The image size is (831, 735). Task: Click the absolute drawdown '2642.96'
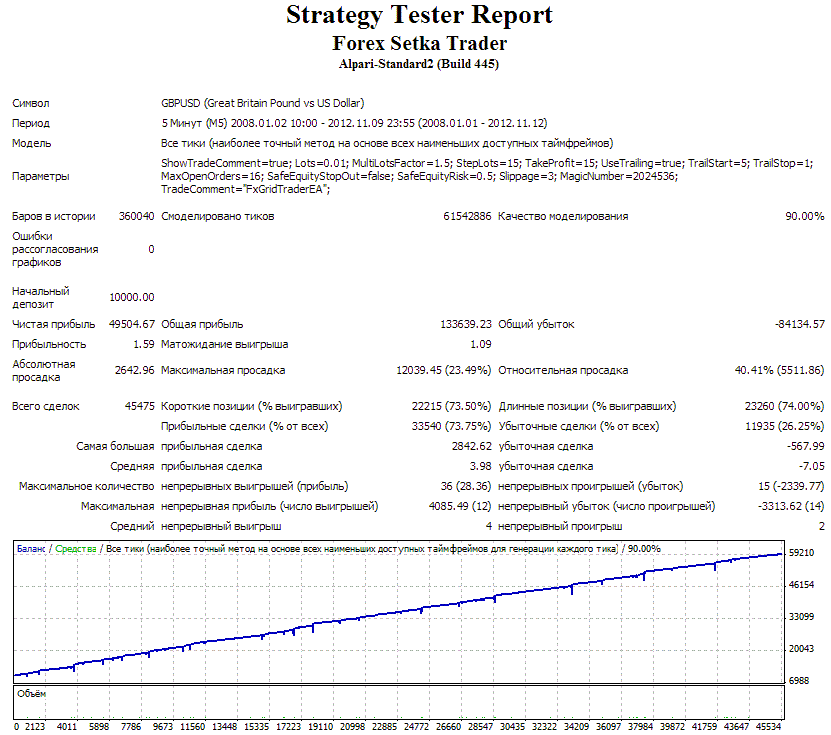[x=135, y=370]
